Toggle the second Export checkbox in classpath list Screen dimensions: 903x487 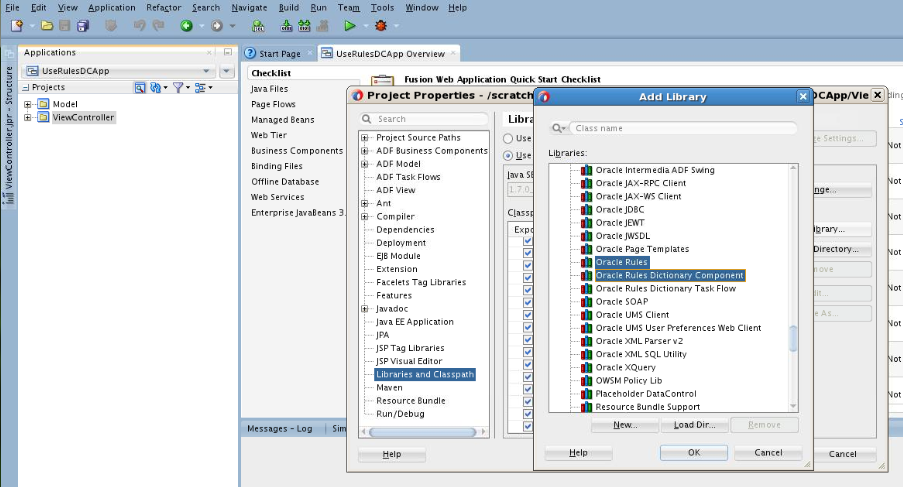[x=528, y=253]
